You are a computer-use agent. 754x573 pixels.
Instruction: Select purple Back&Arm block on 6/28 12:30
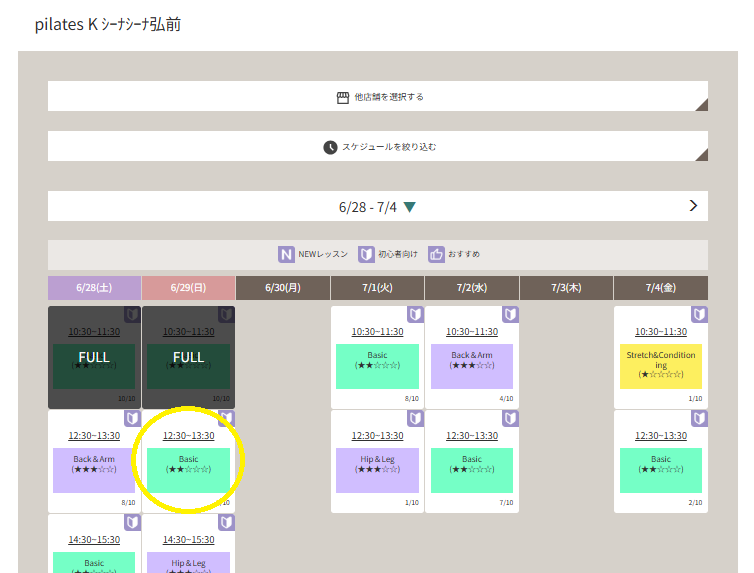tap(94, 471)
